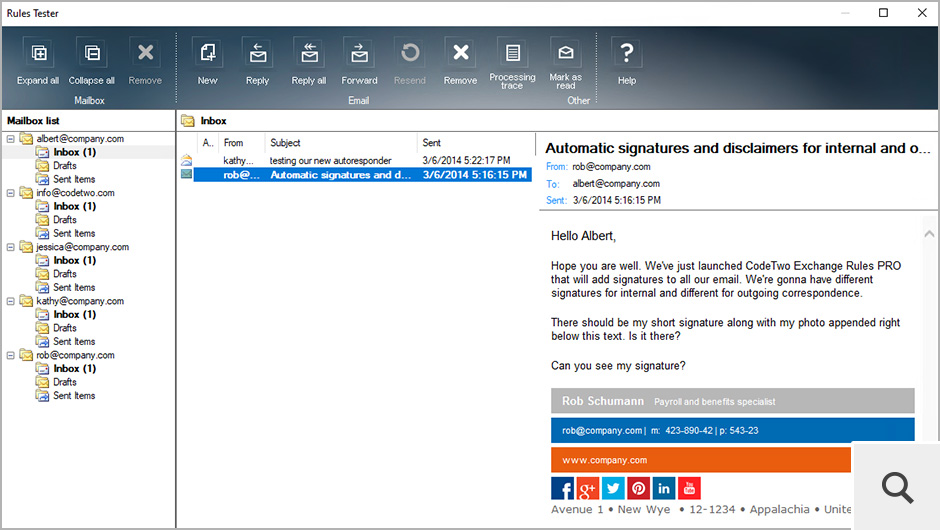940x530 pixels.
Task: Forward the selected email
Action: (x=359, y=55)
